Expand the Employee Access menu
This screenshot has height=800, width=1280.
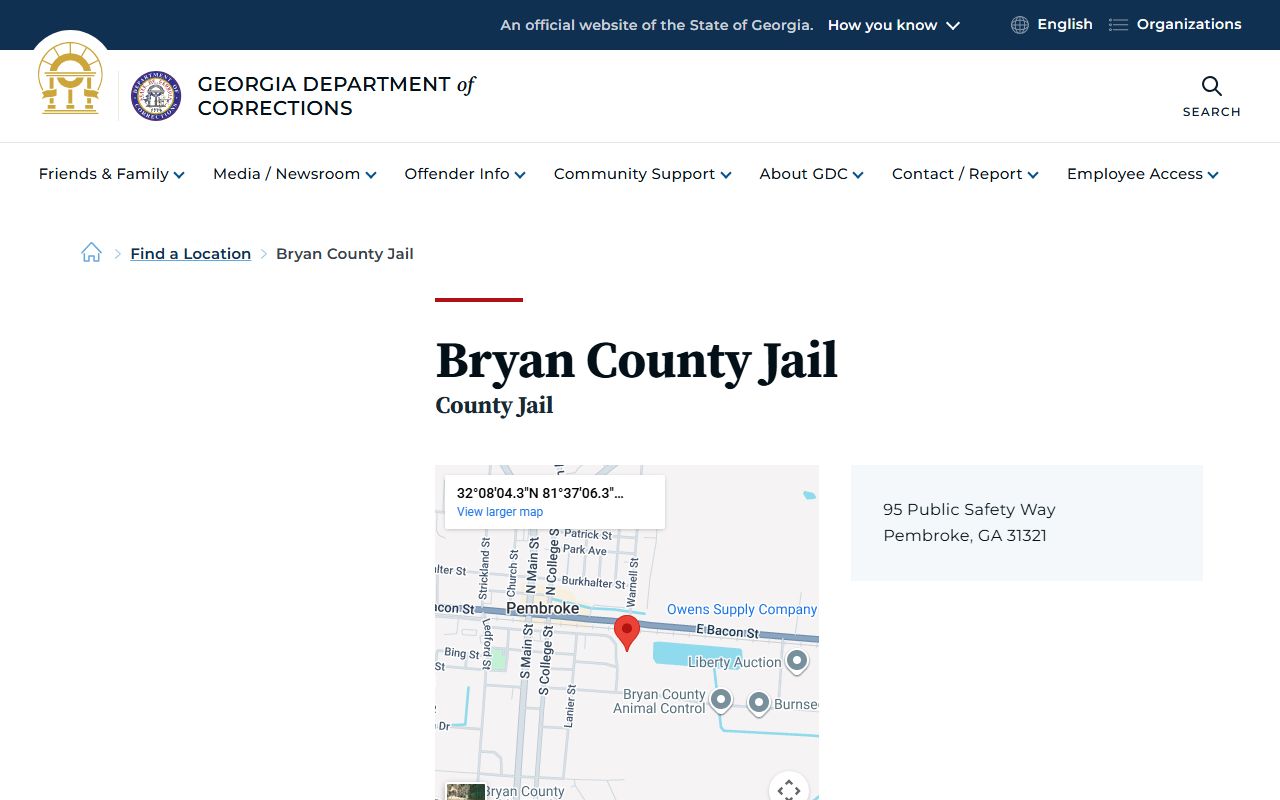tap(1143, 174)
